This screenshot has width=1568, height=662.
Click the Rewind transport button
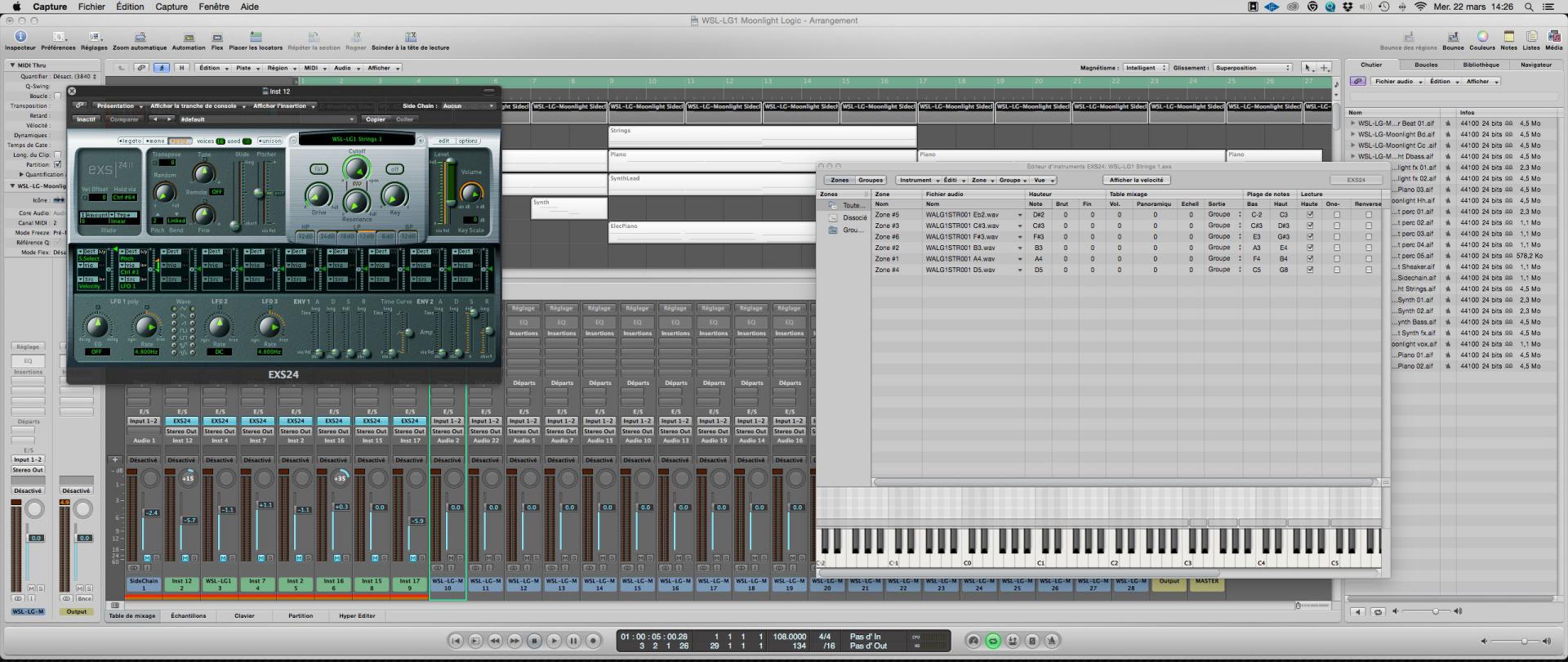click(x=495, y=642)
